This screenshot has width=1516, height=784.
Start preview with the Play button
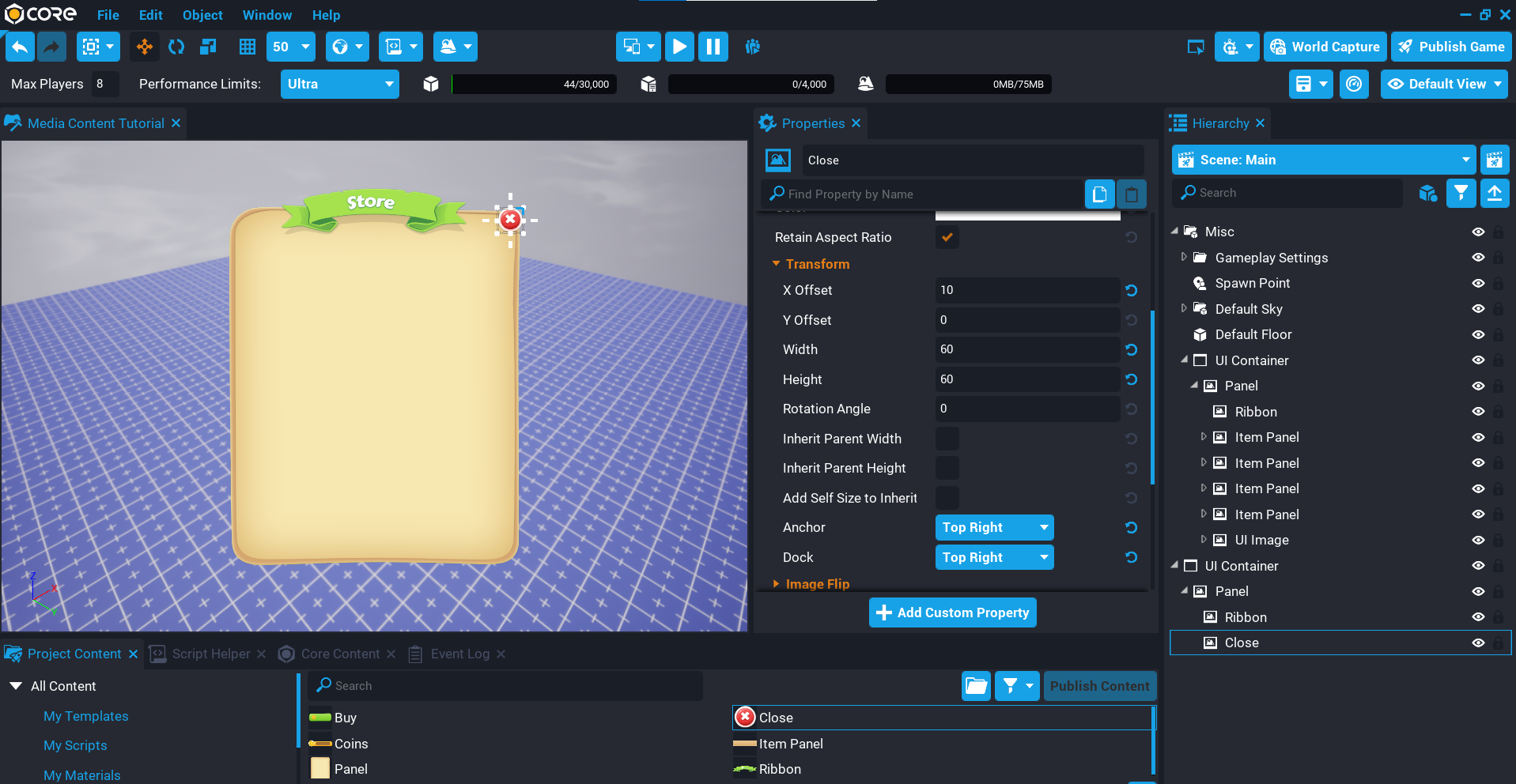(x=679, y=47)
